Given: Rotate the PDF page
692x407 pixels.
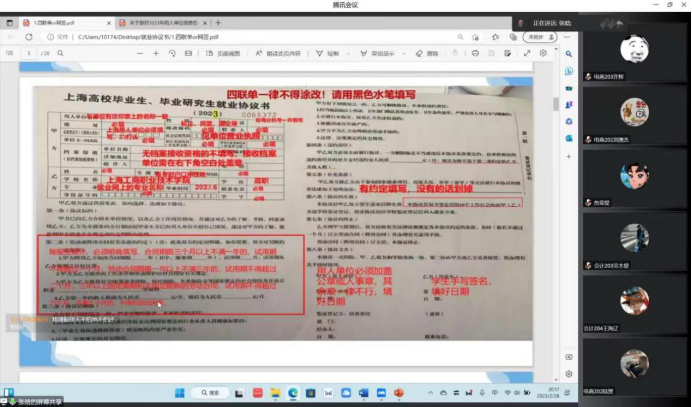Looking at the screenshot, I should click(x=172, y=53).
